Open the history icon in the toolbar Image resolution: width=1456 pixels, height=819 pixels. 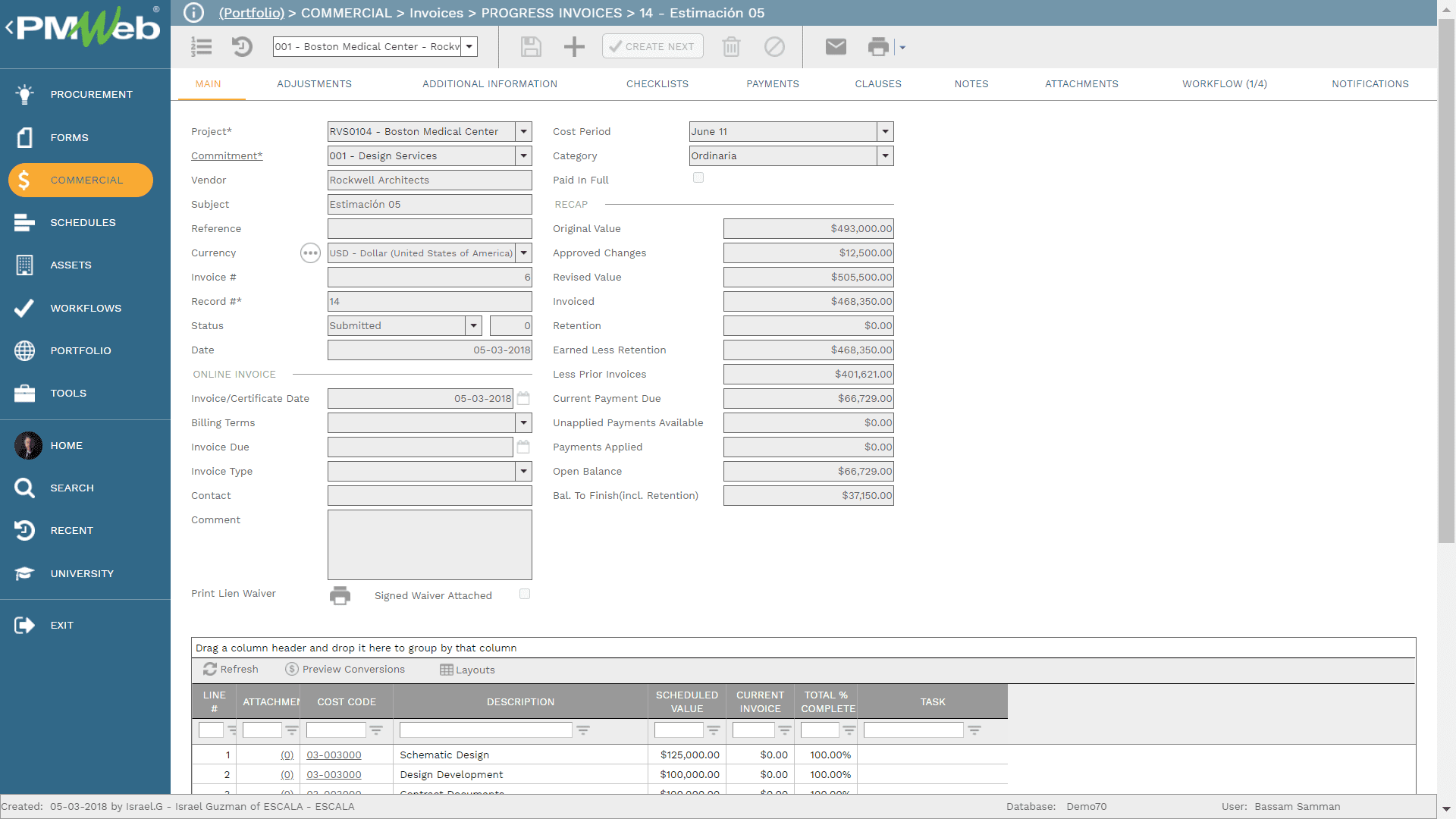pyautogui.click(x=242, y=47)
